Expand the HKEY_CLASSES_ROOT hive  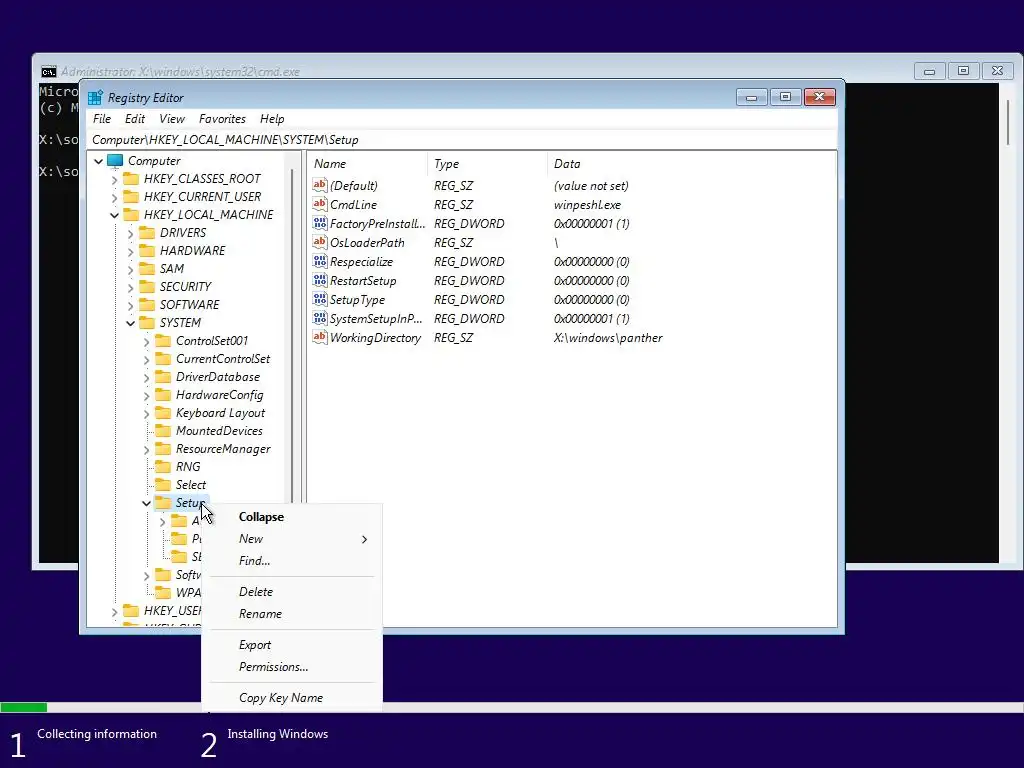[x=114, y=179]
